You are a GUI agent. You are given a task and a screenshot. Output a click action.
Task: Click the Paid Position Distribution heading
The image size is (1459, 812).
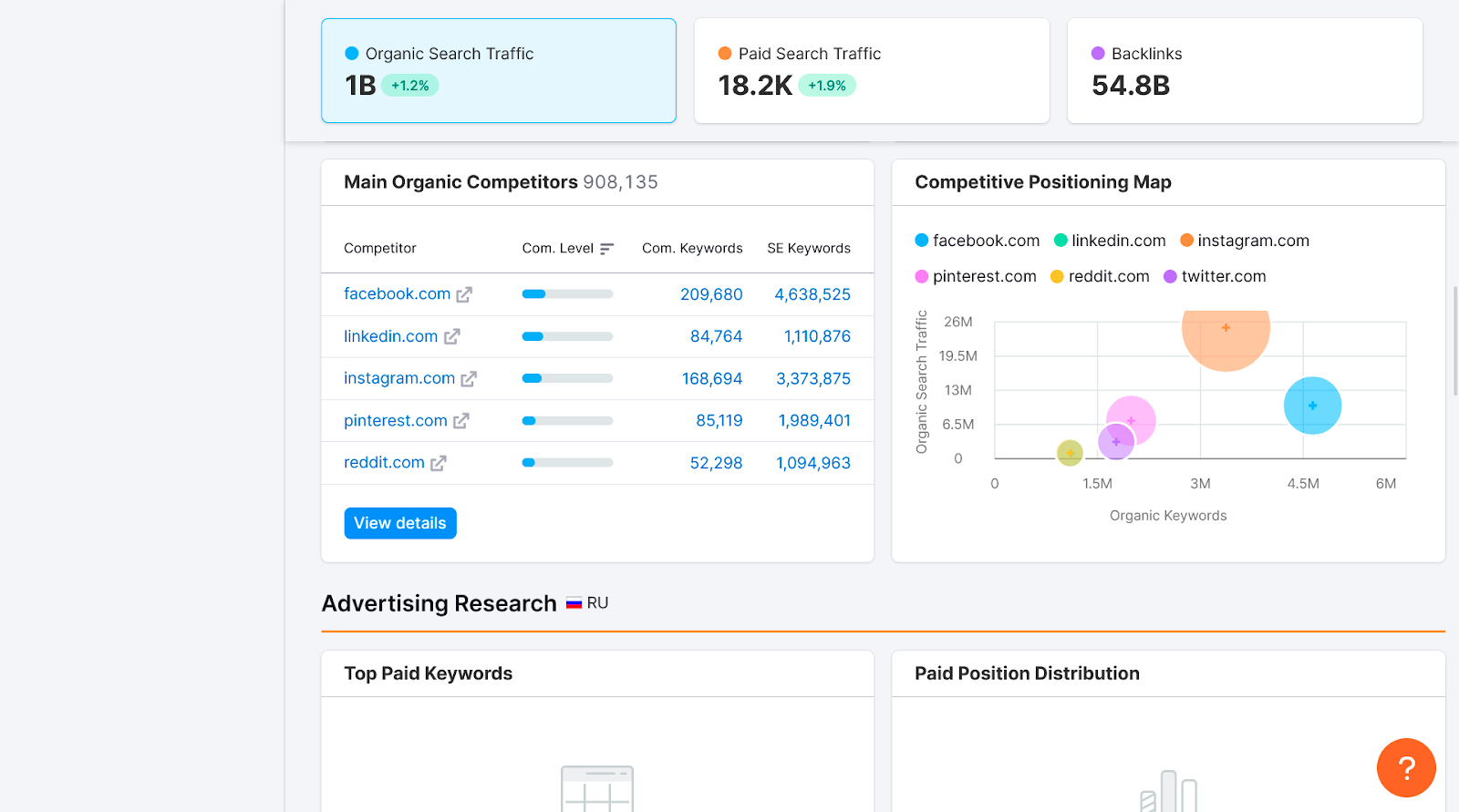[x=1028, y=673]
